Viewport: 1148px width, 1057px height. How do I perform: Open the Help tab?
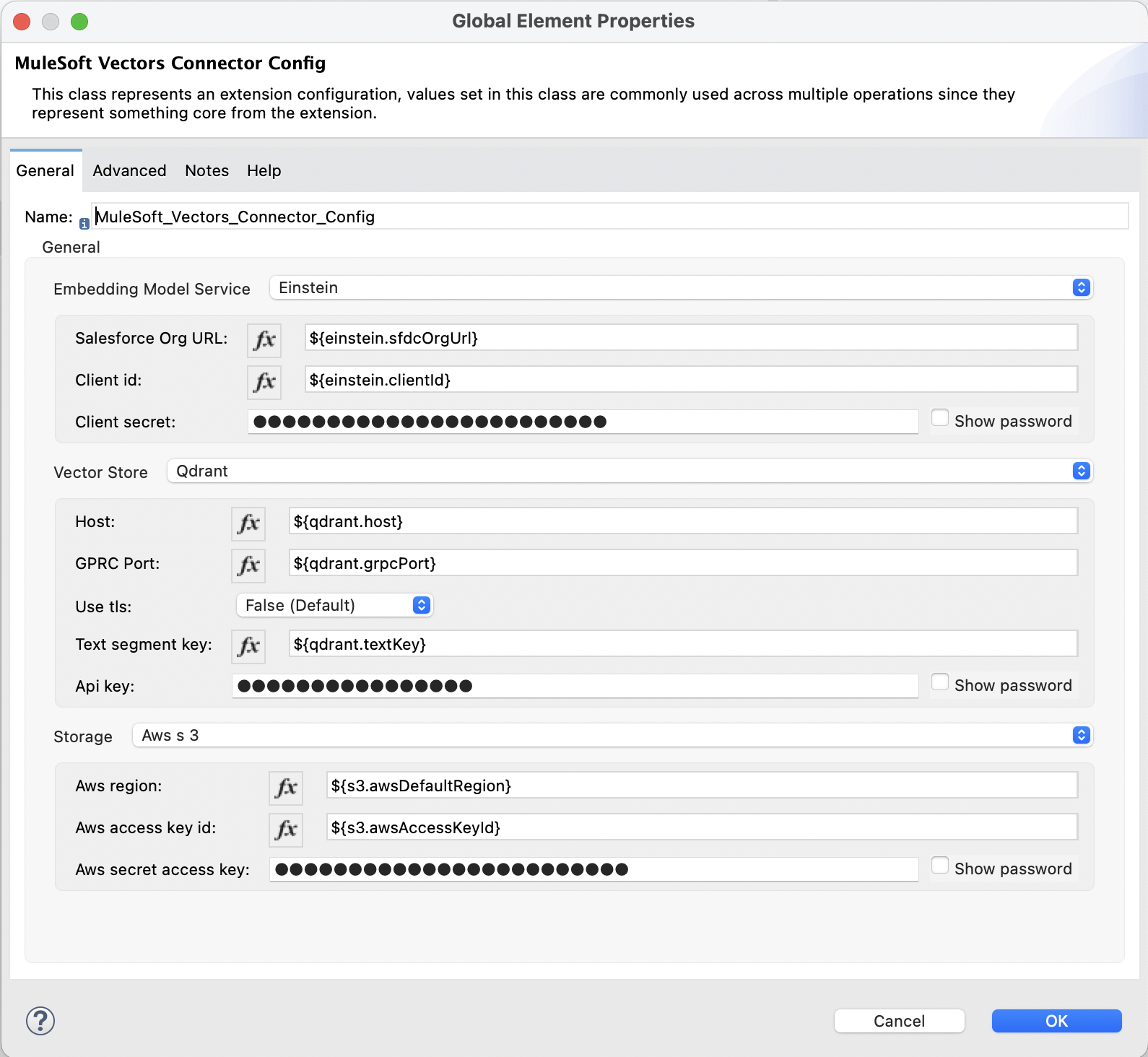click(264, 170)
